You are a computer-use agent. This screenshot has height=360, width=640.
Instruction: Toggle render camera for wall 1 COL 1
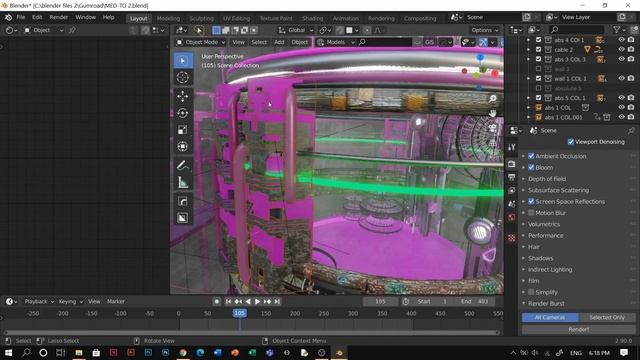pos(631,78)
